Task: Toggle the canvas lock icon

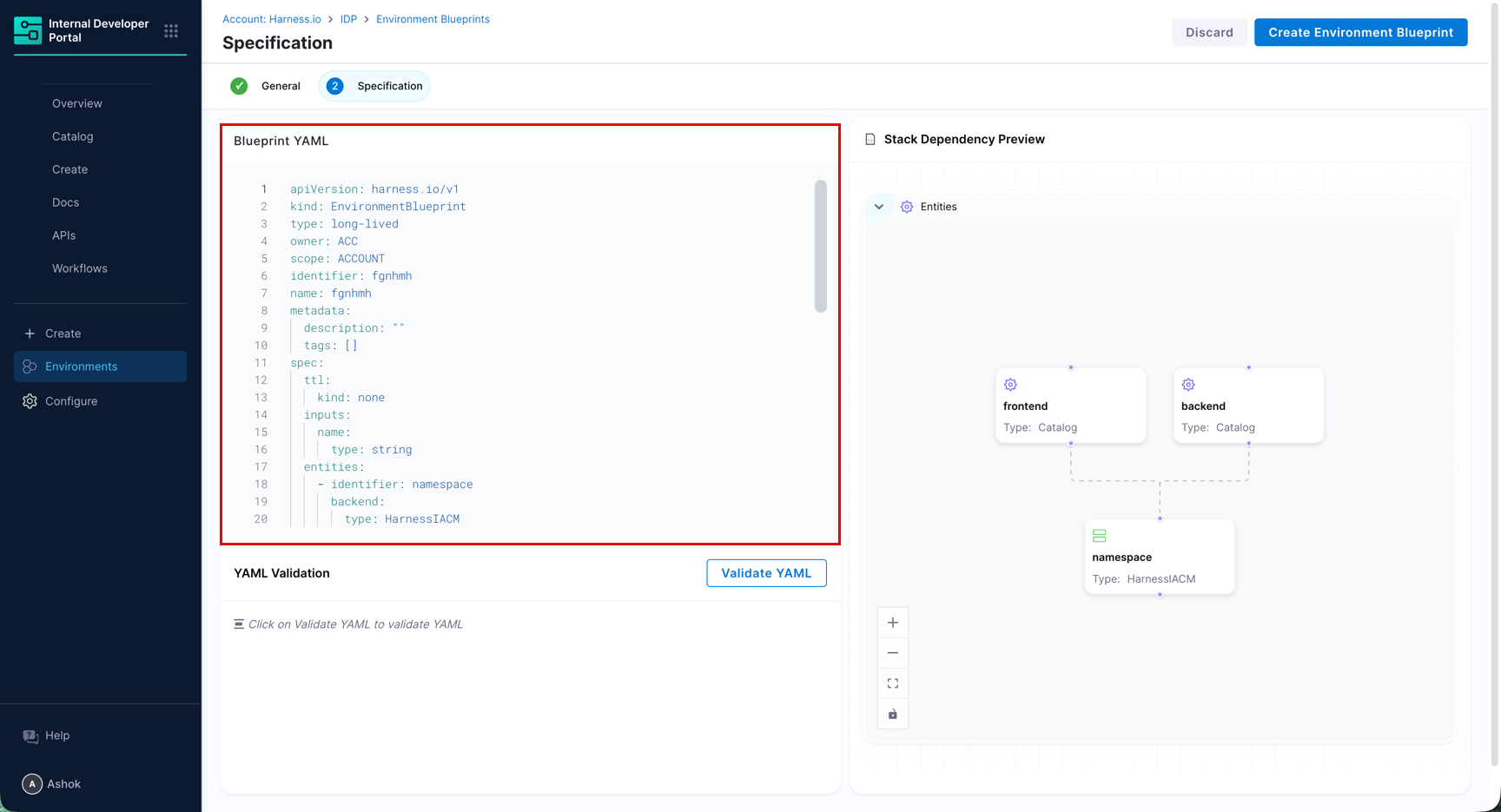Action: [x=892, y=714]
